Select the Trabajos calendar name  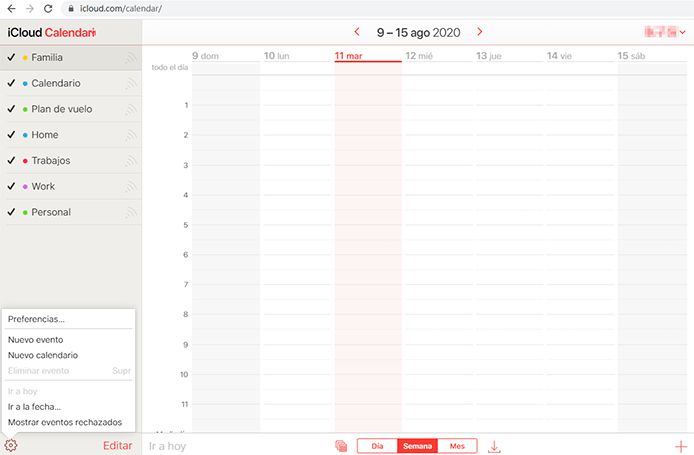click(x=51, y=160)
